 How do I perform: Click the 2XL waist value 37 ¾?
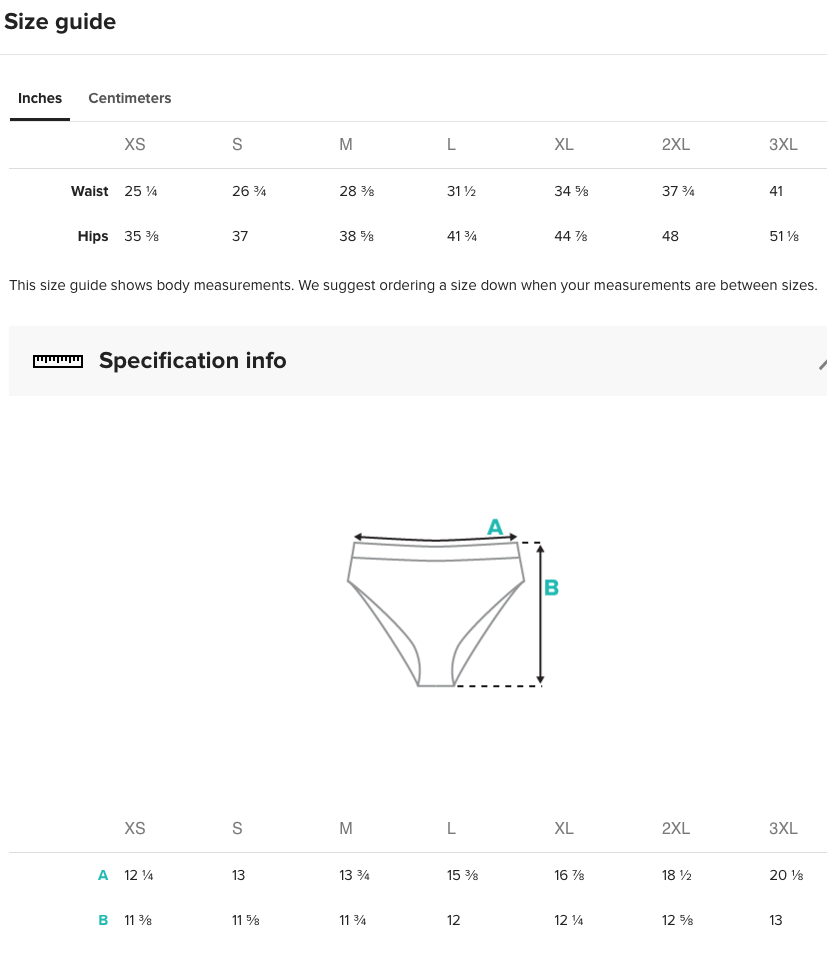coord(678,191)
